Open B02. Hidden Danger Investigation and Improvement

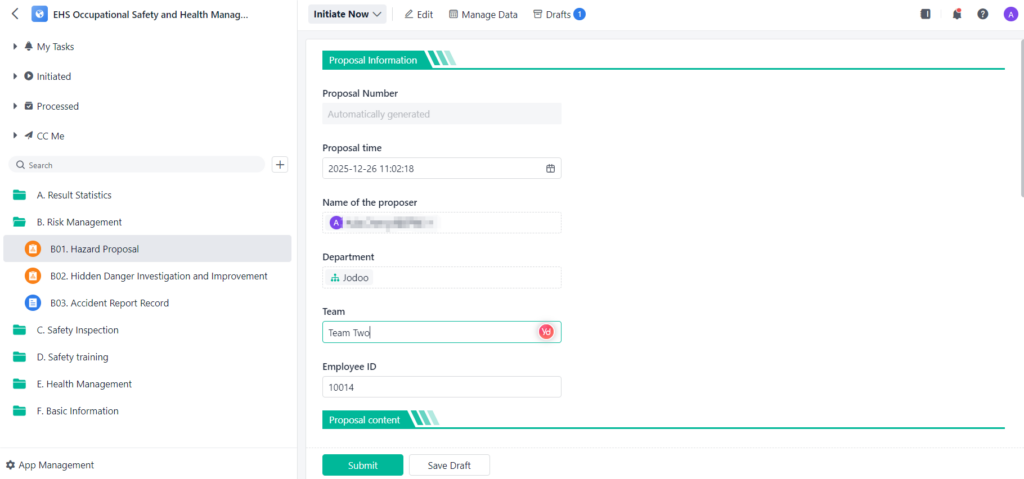[158, 276]
